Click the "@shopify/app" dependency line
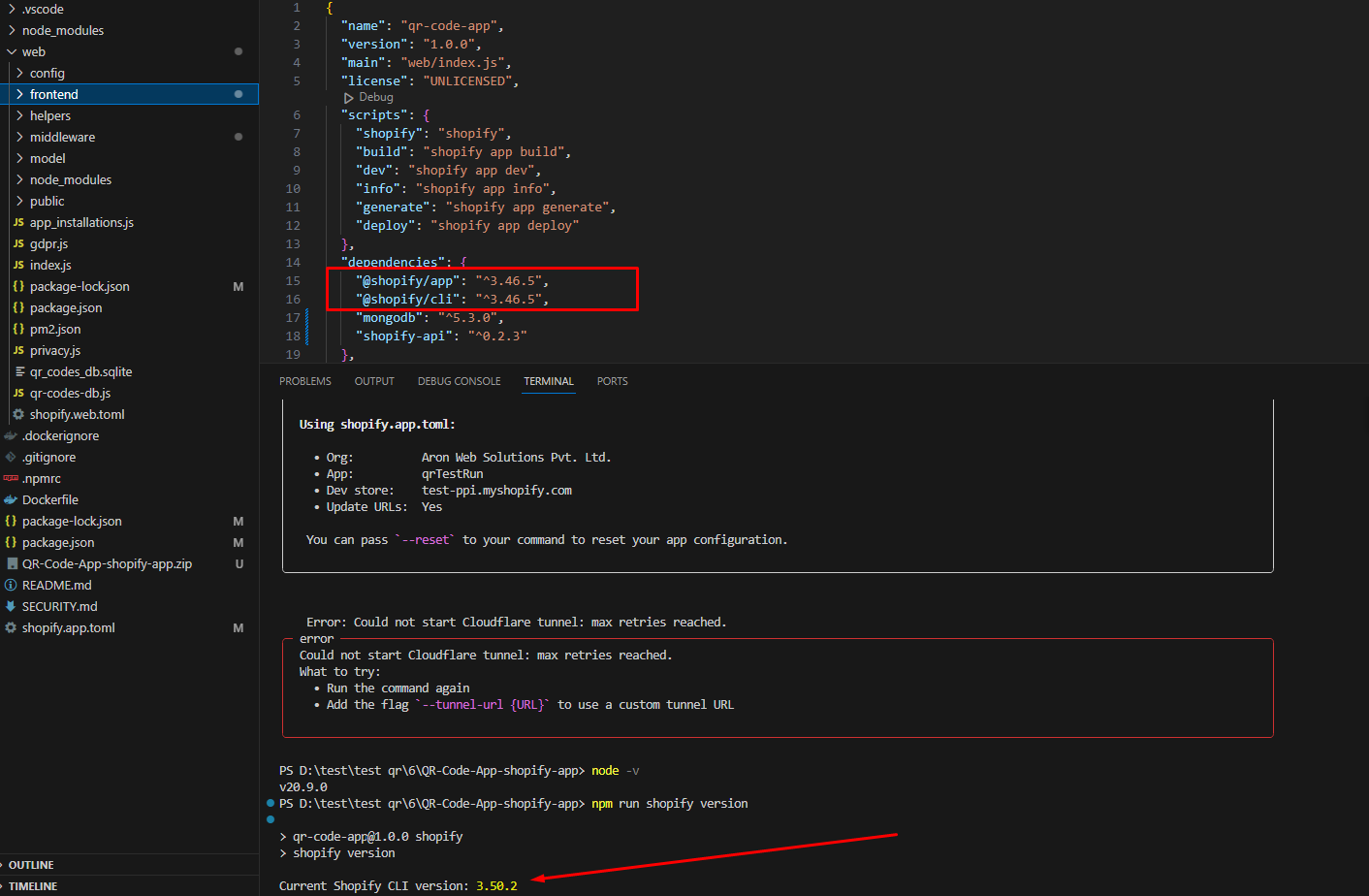1369x896 pixels. [x=452, y=280]
